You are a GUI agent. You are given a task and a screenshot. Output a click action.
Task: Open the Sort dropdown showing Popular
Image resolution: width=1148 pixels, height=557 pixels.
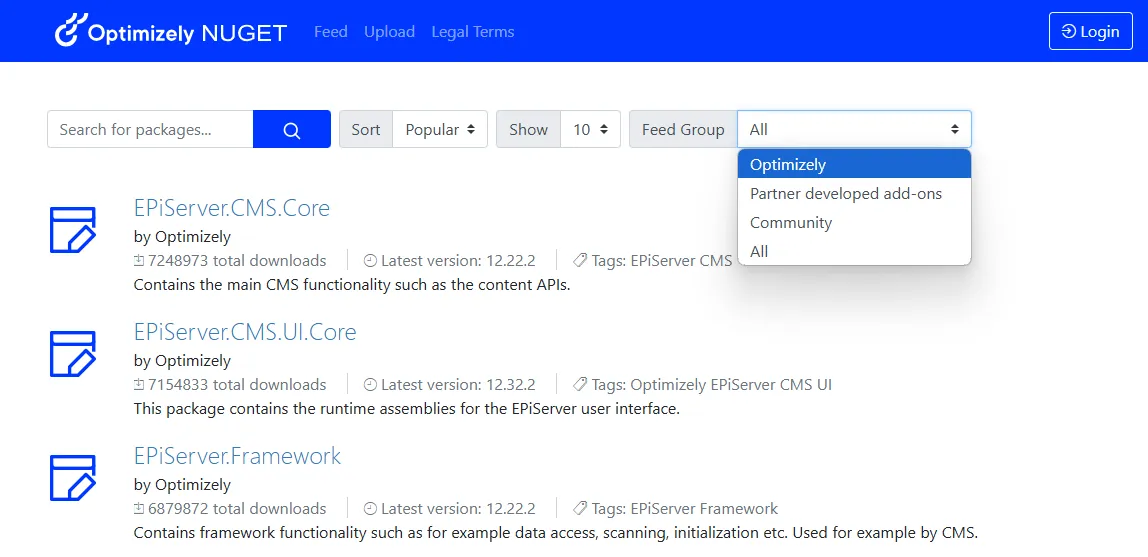(440, 130)
